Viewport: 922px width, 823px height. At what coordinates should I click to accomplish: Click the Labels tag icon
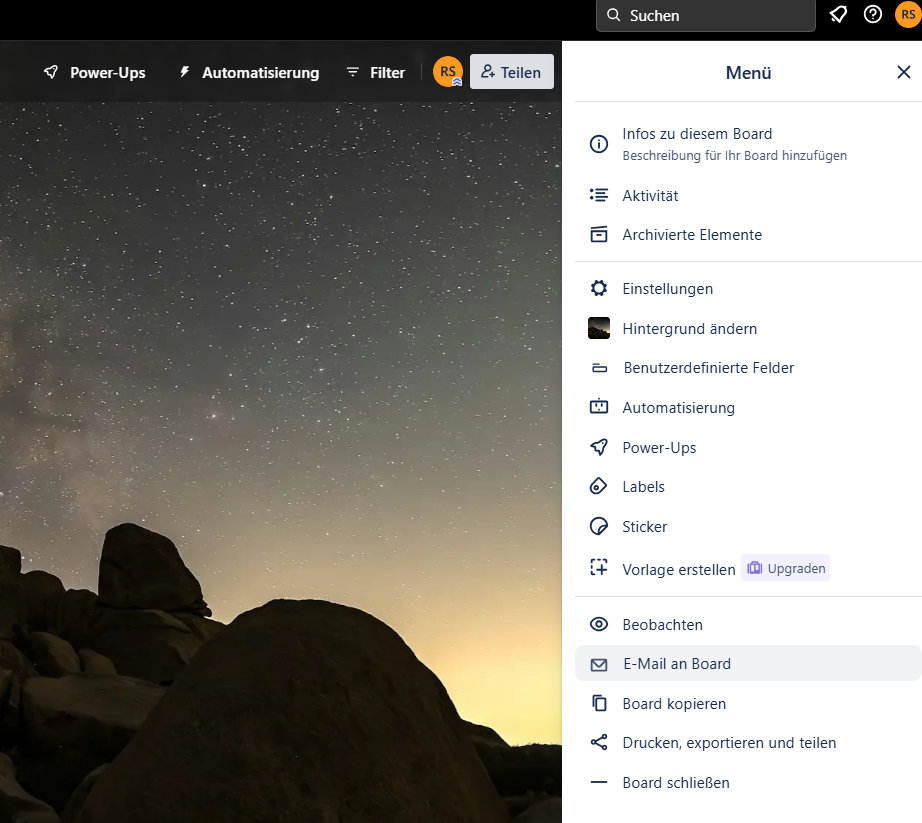599,487
